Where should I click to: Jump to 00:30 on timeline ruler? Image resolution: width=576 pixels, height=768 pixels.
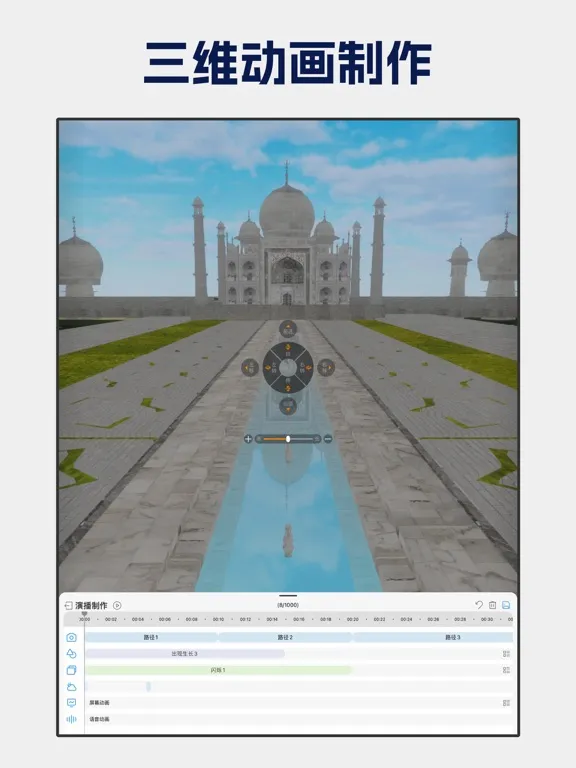tap(487, 619)
